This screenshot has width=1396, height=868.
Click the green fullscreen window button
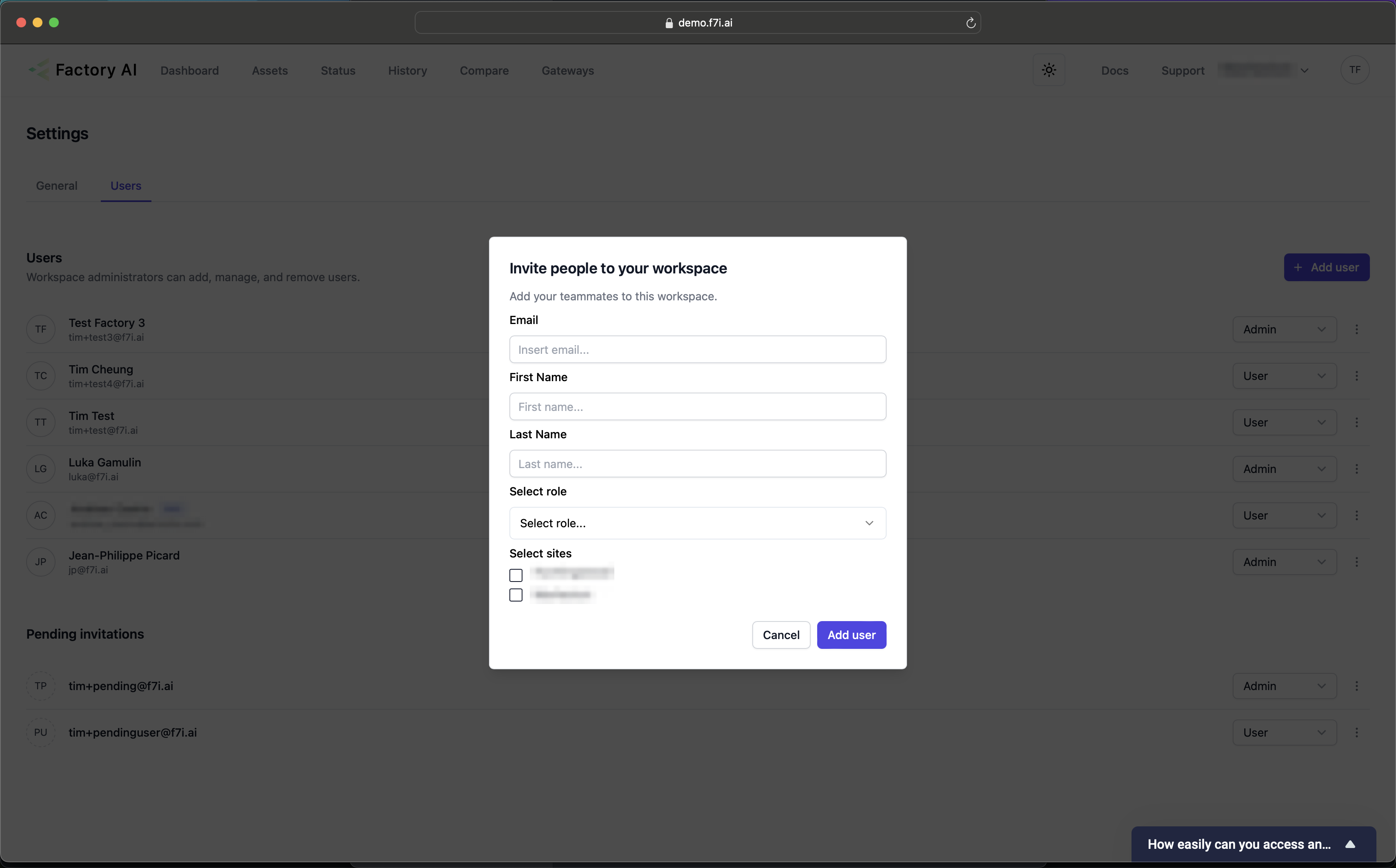coord(54,22)
